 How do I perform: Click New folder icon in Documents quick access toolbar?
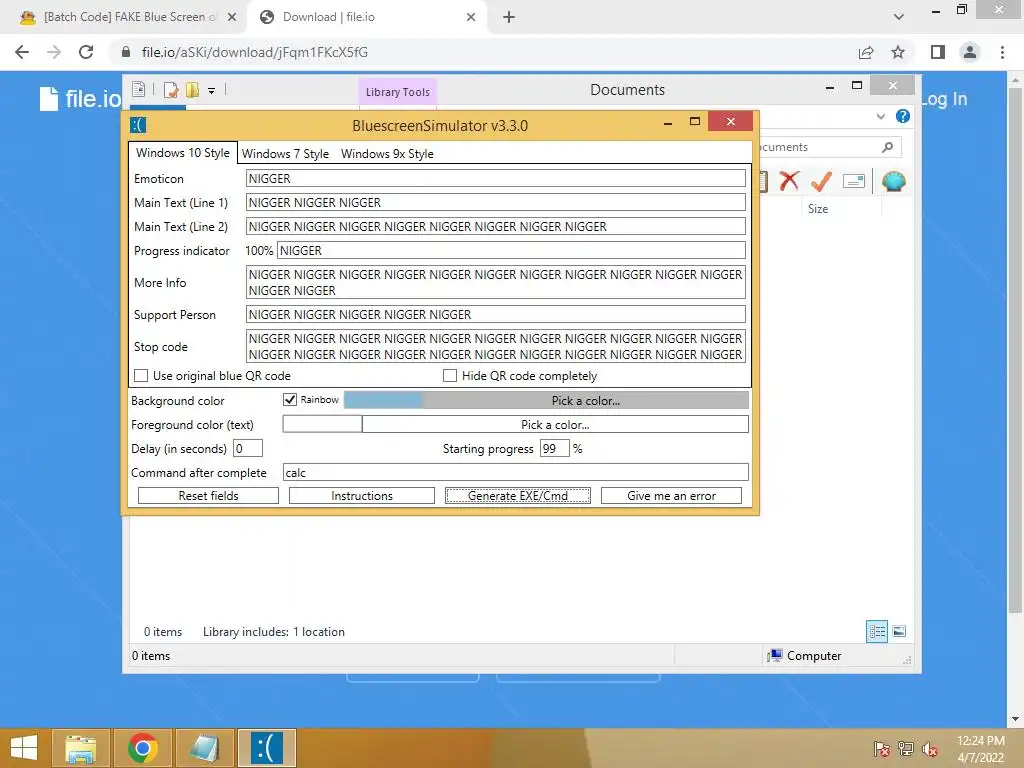point(192,89)
